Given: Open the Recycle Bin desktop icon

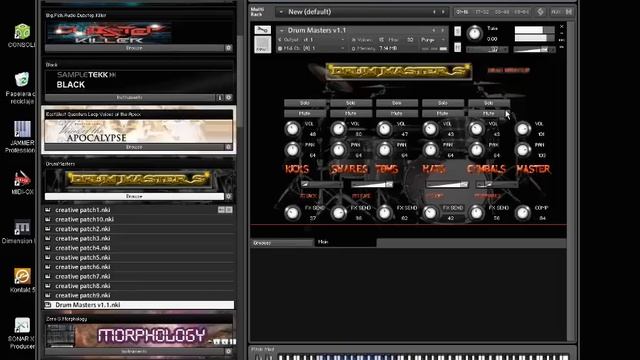Looking at the screenshot, I should tap(22, 88).
